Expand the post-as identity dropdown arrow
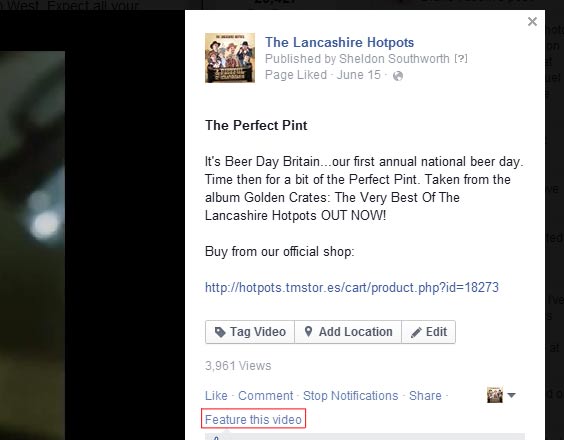The width and height of the screenshot is (564, 440). pos(511,395)
